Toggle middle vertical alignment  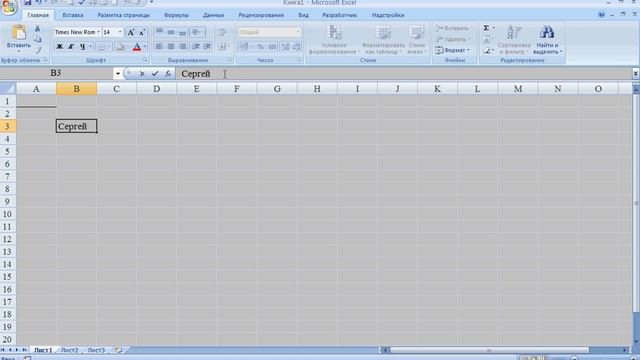pos(171,32)
